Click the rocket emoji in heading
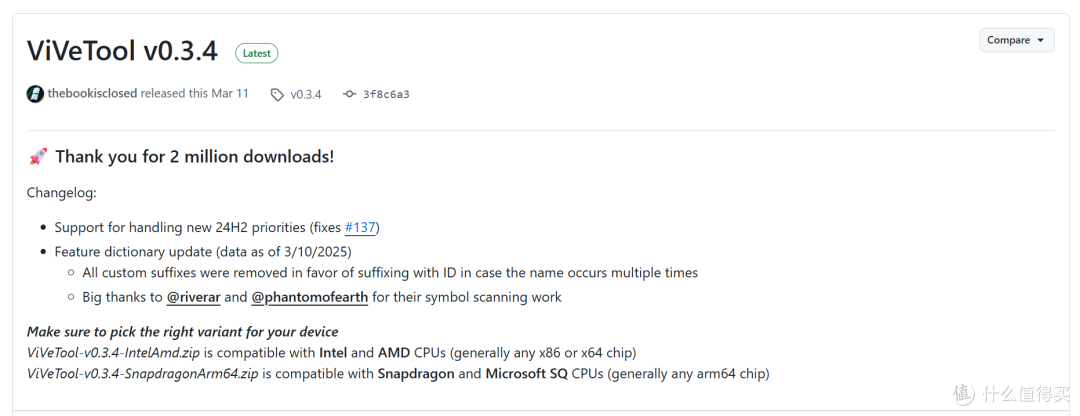 [38, 157]
